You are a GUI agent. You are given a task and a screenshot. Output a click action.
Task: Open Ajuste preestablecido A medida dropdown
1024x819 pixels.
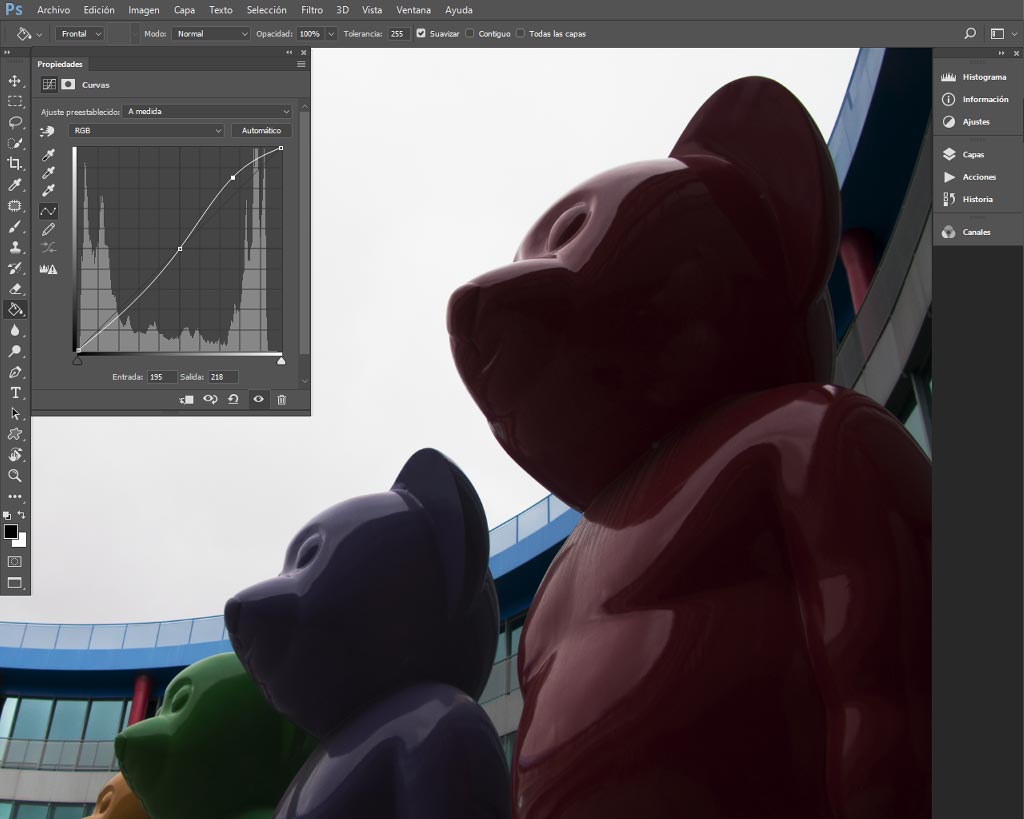click(208, 112)
